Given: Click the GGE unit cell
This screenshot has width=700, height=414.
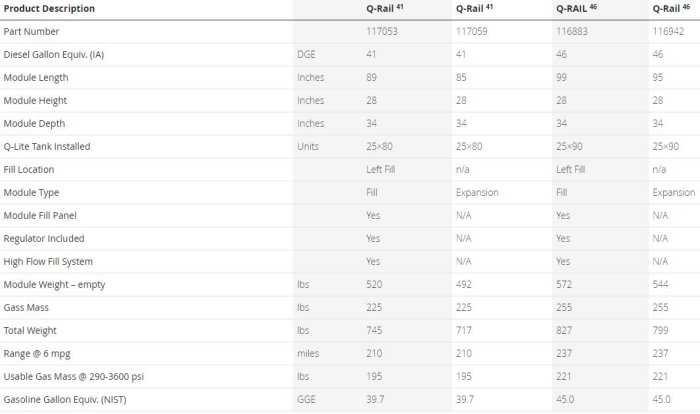Looking at the screenshot, I should [x=307, y=399].
